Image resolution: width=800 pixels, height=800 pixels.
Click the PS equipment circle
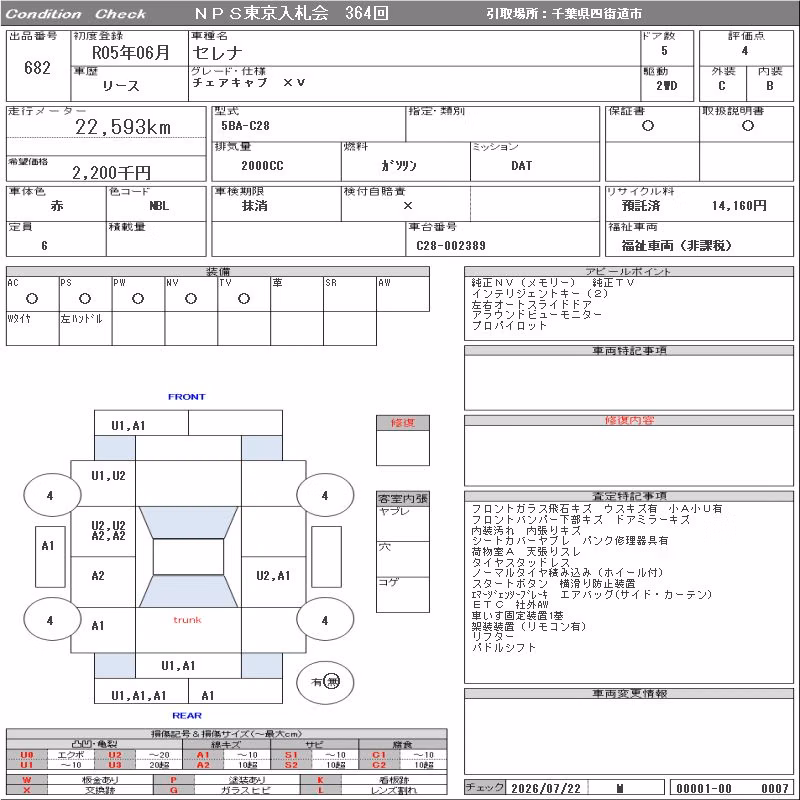point(85,299)
